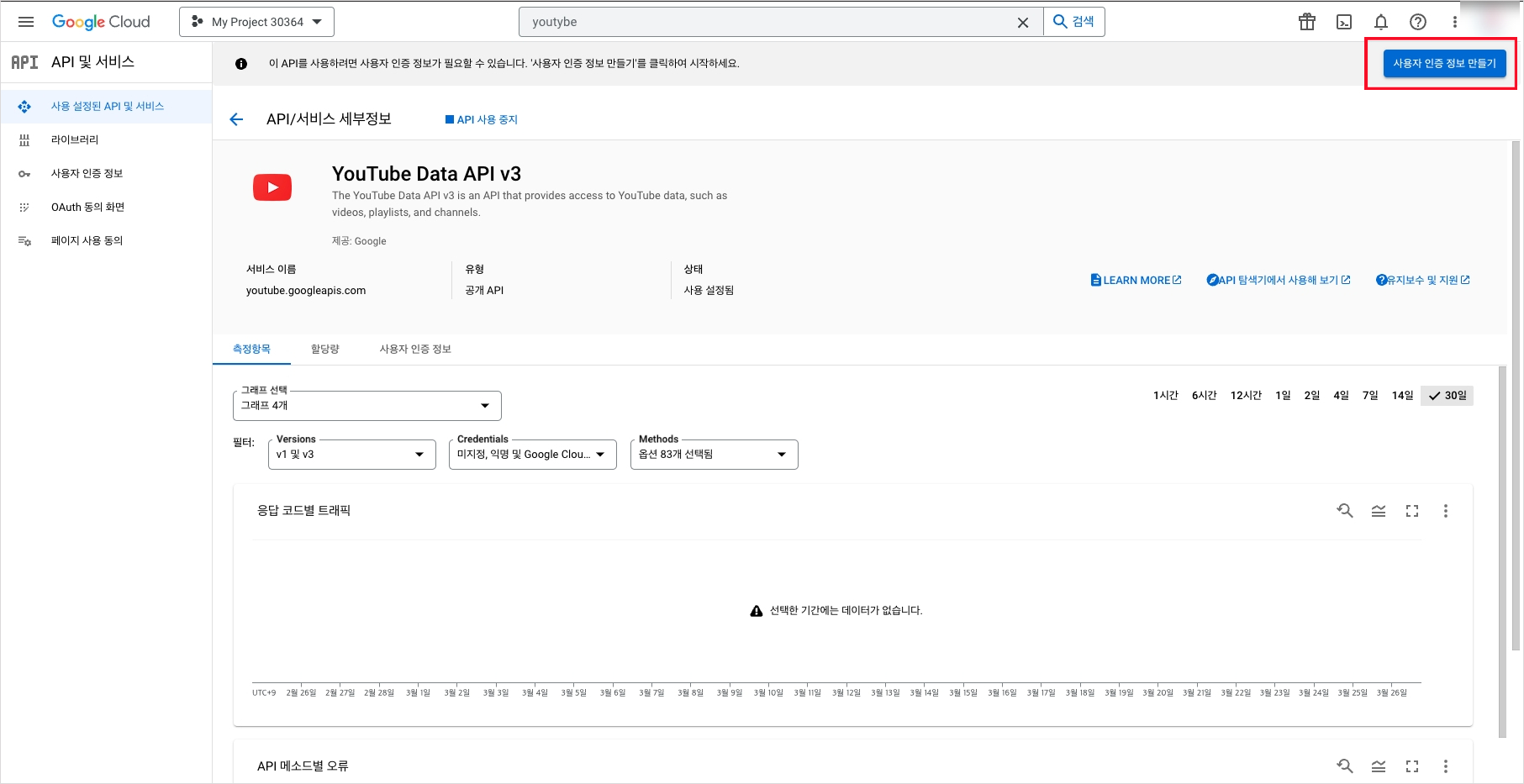Open OAuth 동의 화면 in sidebar

[106, 208]
